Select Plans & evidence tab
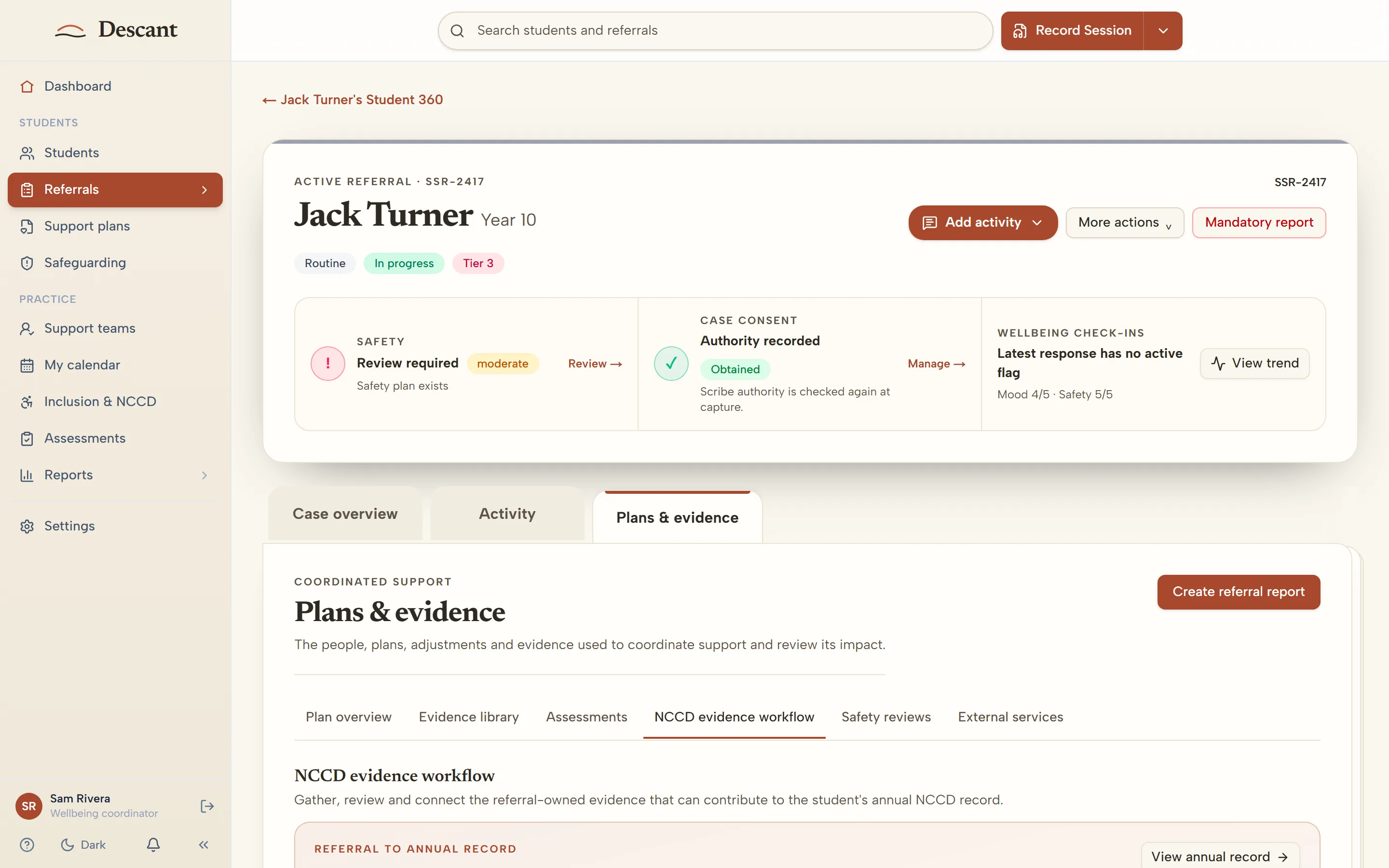This screenshot has width=1389, height=868. (677, 517)
